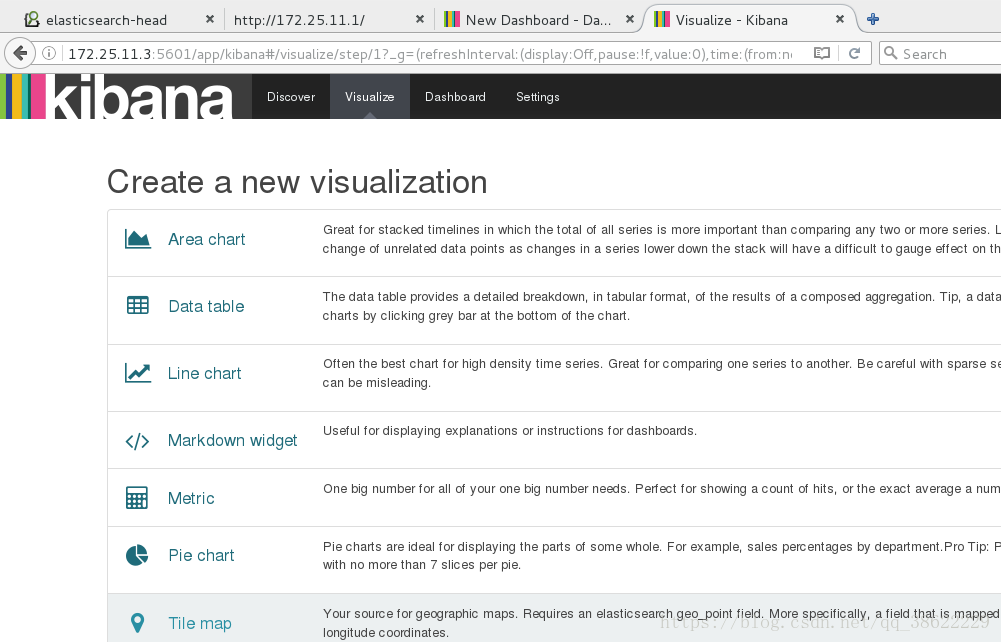The width and height of the screenshot is (1001, 642).
Task: Close the elasticsearch-head tab
Action: [x=209, y=20]
